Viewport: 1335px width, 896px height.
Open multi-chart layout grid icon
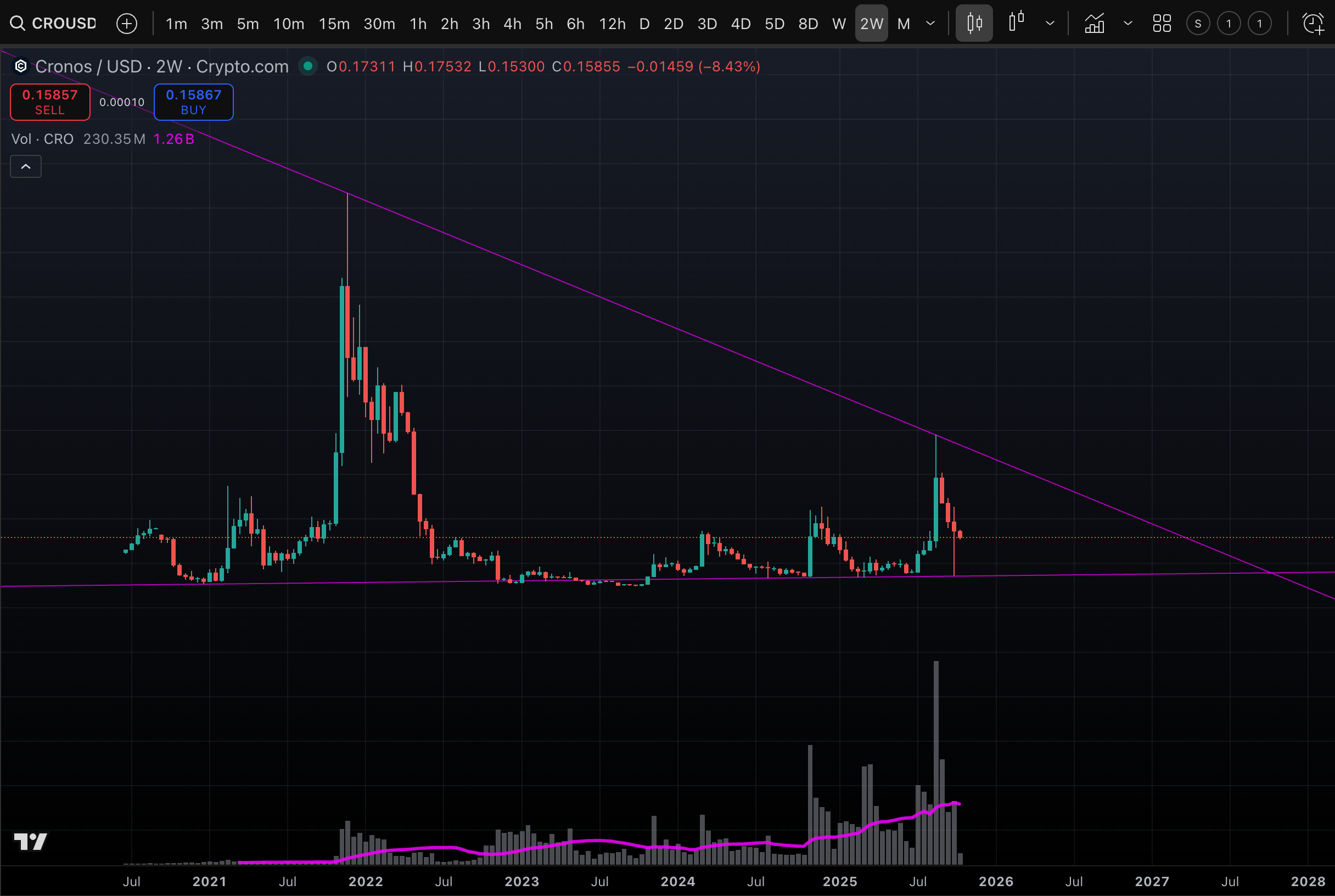pos(1162,23)
